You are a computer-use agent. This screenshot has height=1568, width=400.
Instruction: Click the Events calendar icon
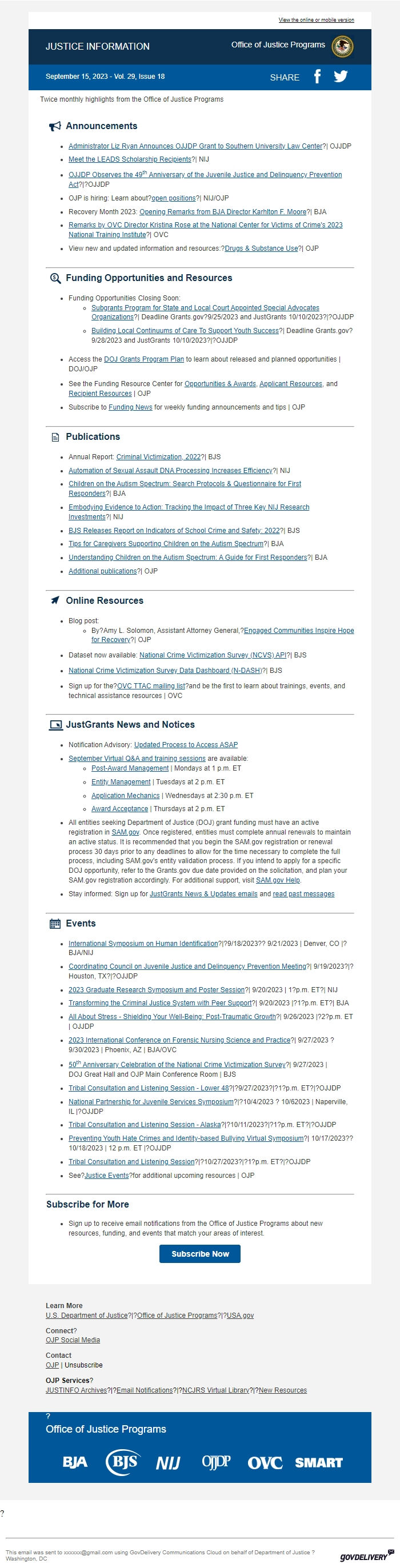(x=55, y=924)
